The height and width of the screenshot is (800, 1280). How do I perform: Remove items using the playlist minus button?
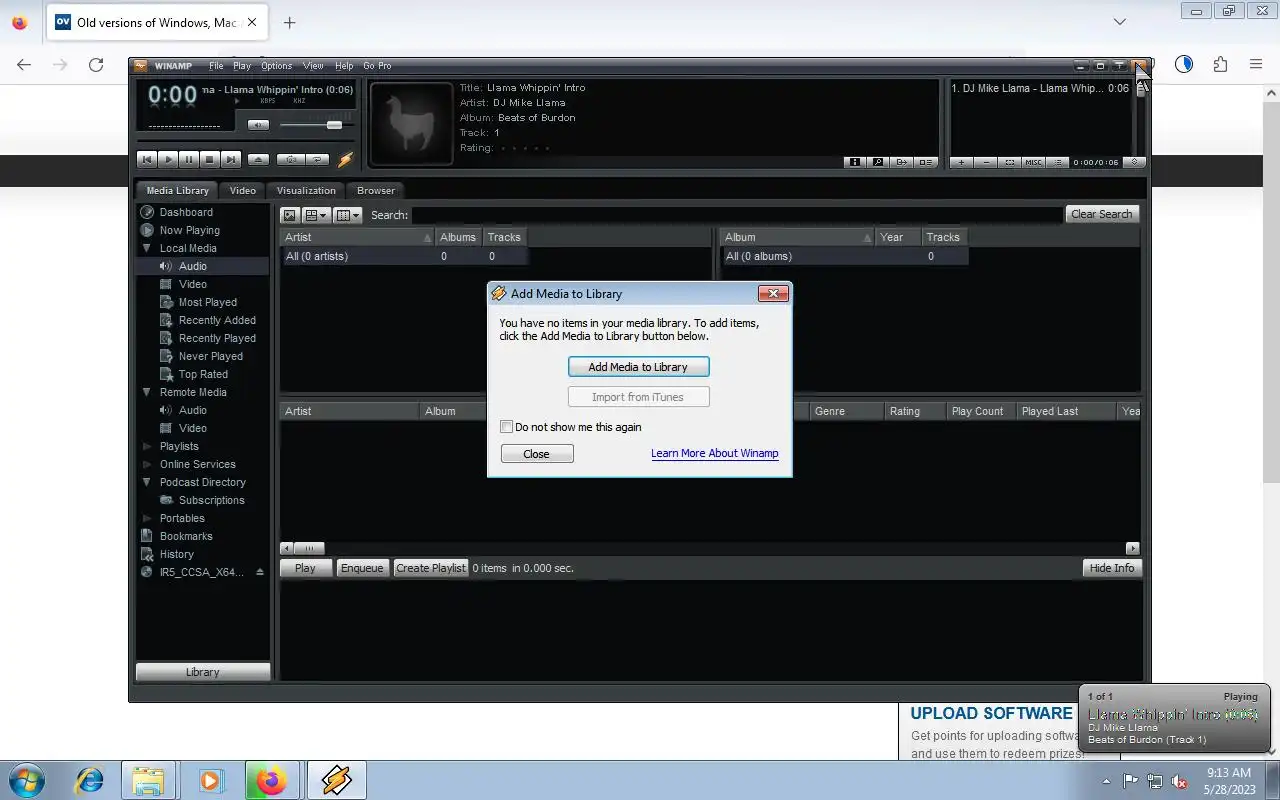986,162
